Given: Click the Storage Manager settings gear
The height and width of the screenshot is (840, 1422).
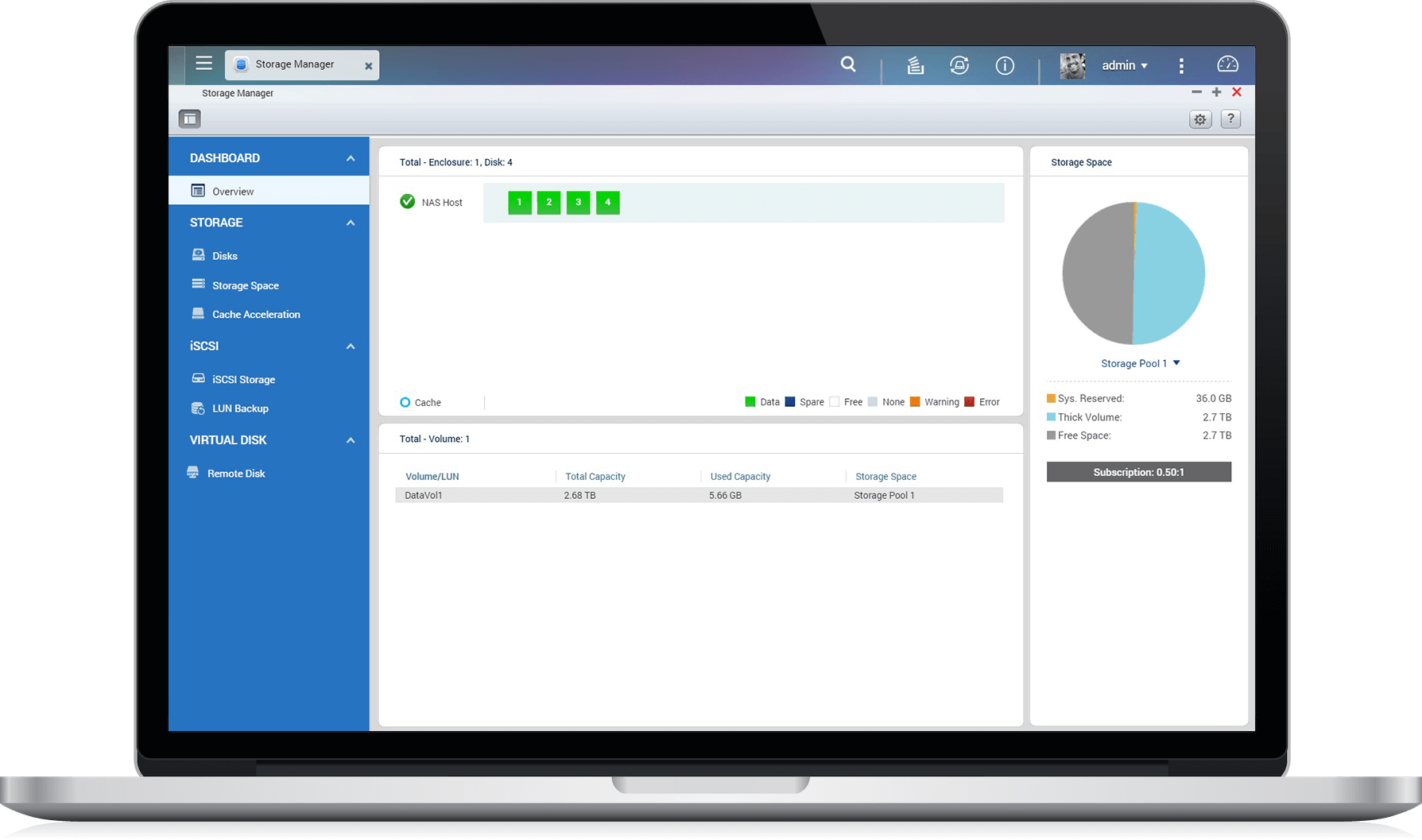Looking at the screenshot, I should pos(1199,119).
